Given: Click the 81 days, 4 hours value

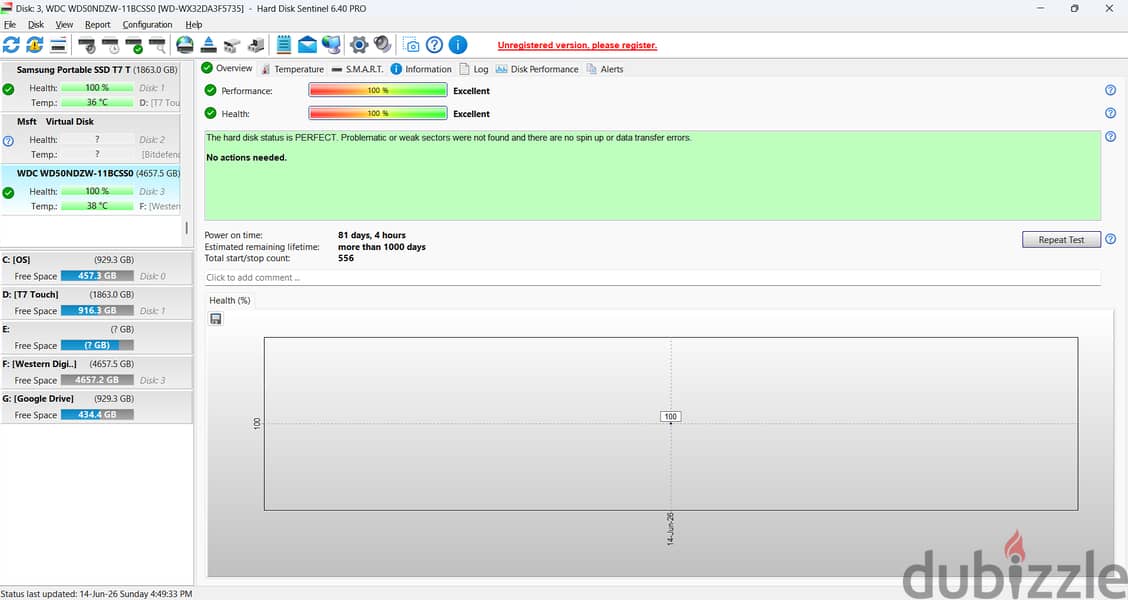Looking at the screenshot, I should pyautogui.click(x=372, y=235).
